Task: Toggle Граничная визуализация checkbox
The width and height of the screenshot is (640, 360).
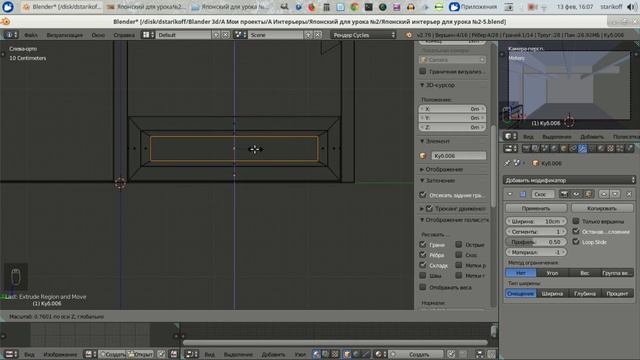Action: [423, 71]
